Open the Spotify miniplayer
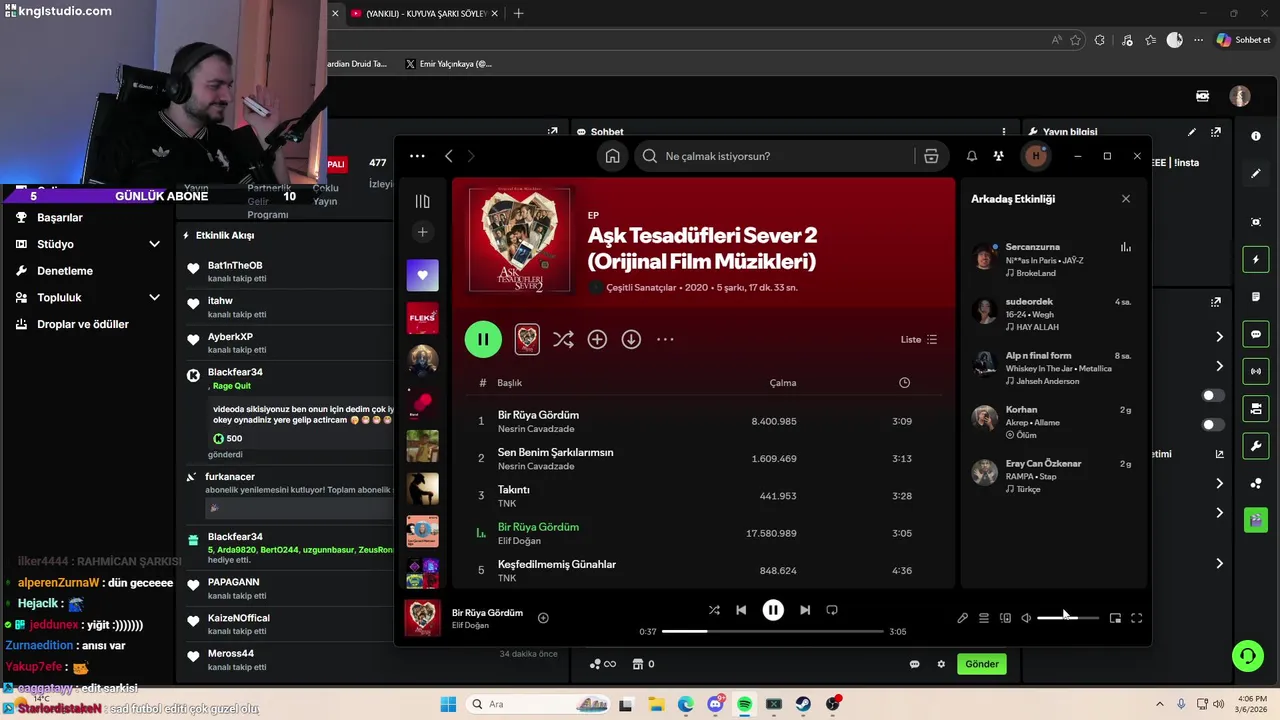The image size is (1280, 720). (x=1115, y=618)
